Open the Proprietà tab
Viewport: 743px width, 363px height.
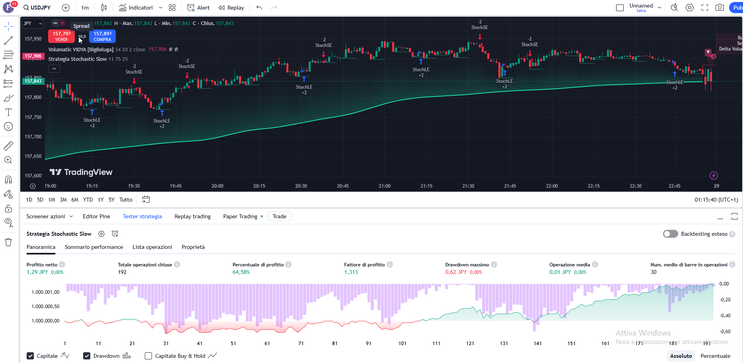193,247
